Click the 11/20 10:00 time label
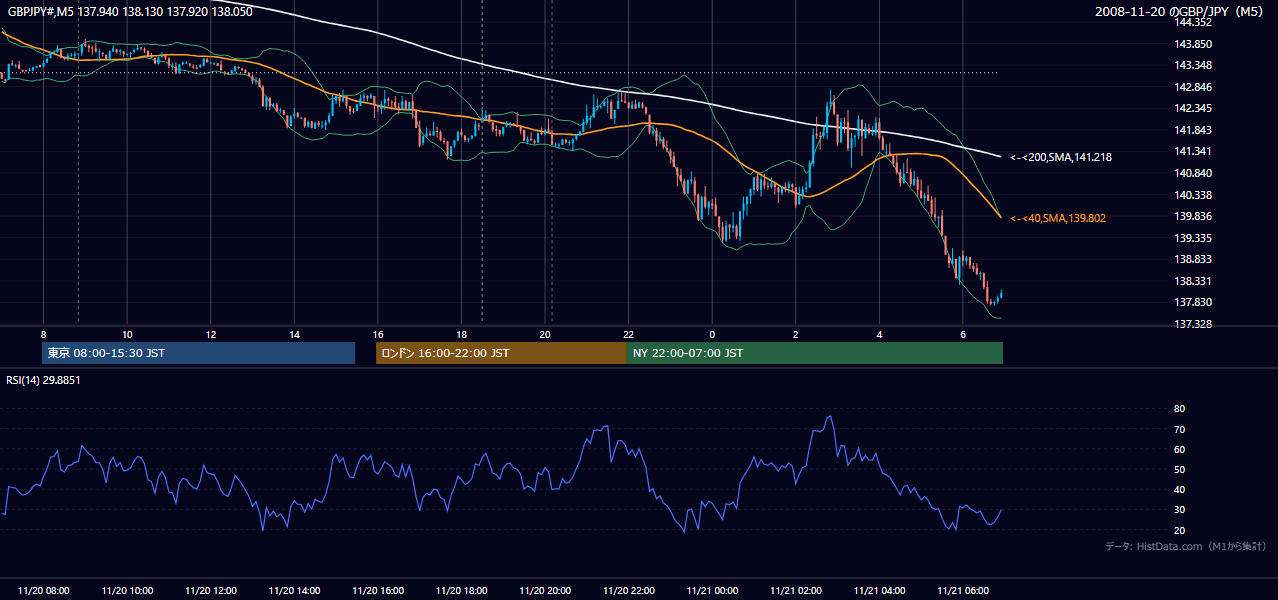 (x=127, y=591)
